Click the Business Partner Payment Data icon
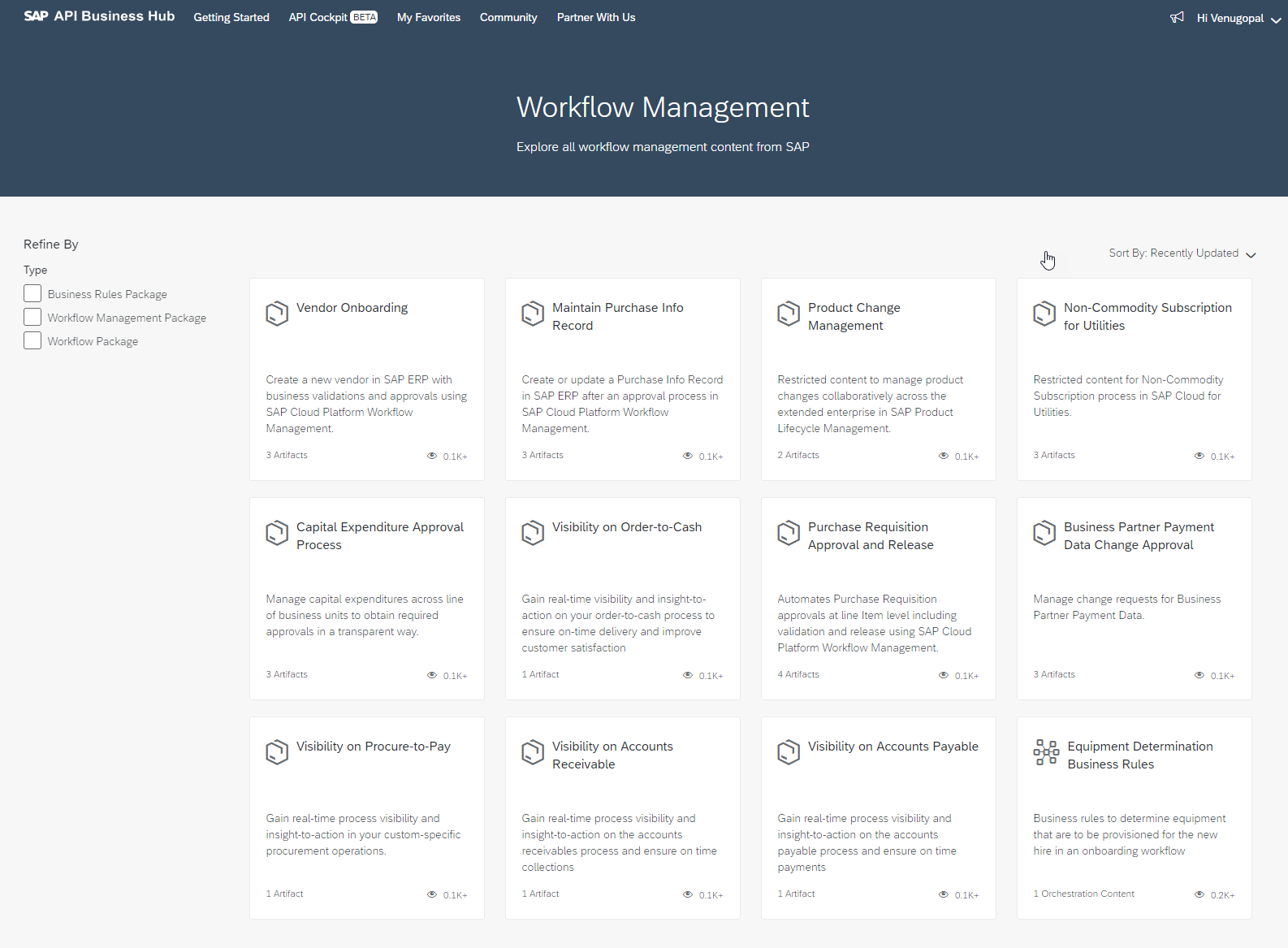The image size is (1288, 948). click(x=1044, y=533)
